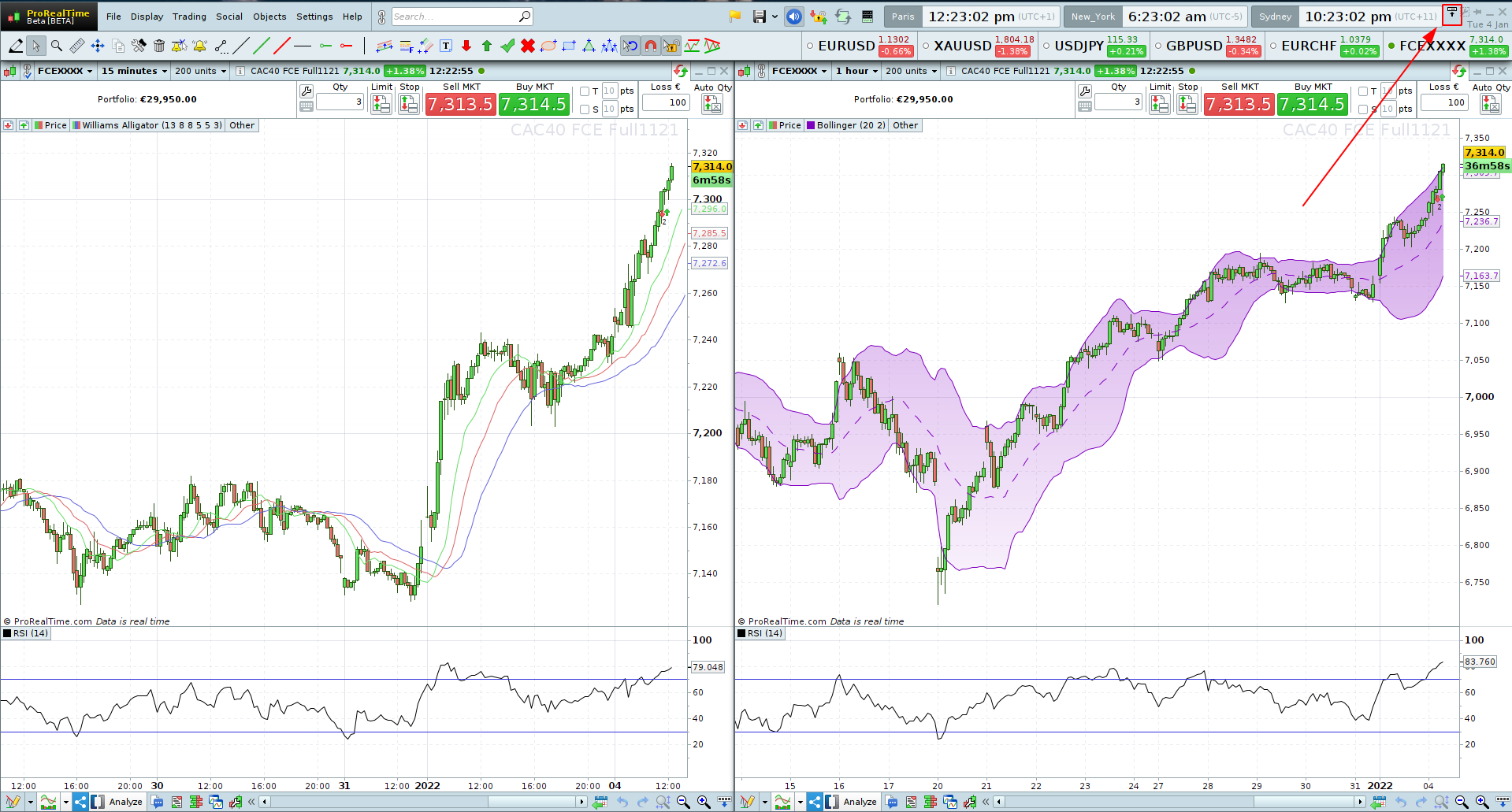Select the triangle drawing tool

click(589, 46)
